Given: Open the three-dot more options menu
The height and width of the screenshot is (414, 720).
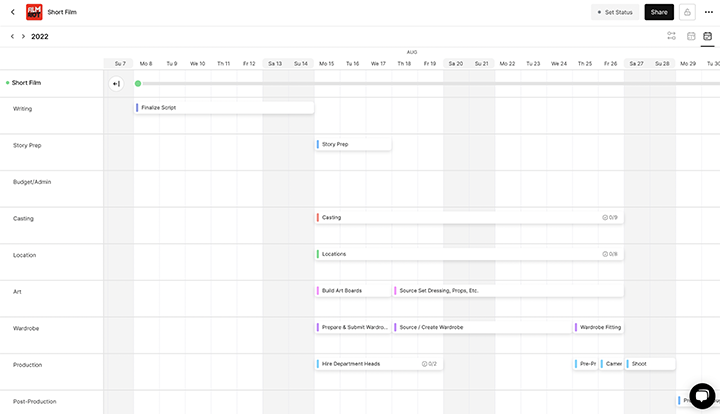Looking at the screenshot, I should (x=709, y=12).
